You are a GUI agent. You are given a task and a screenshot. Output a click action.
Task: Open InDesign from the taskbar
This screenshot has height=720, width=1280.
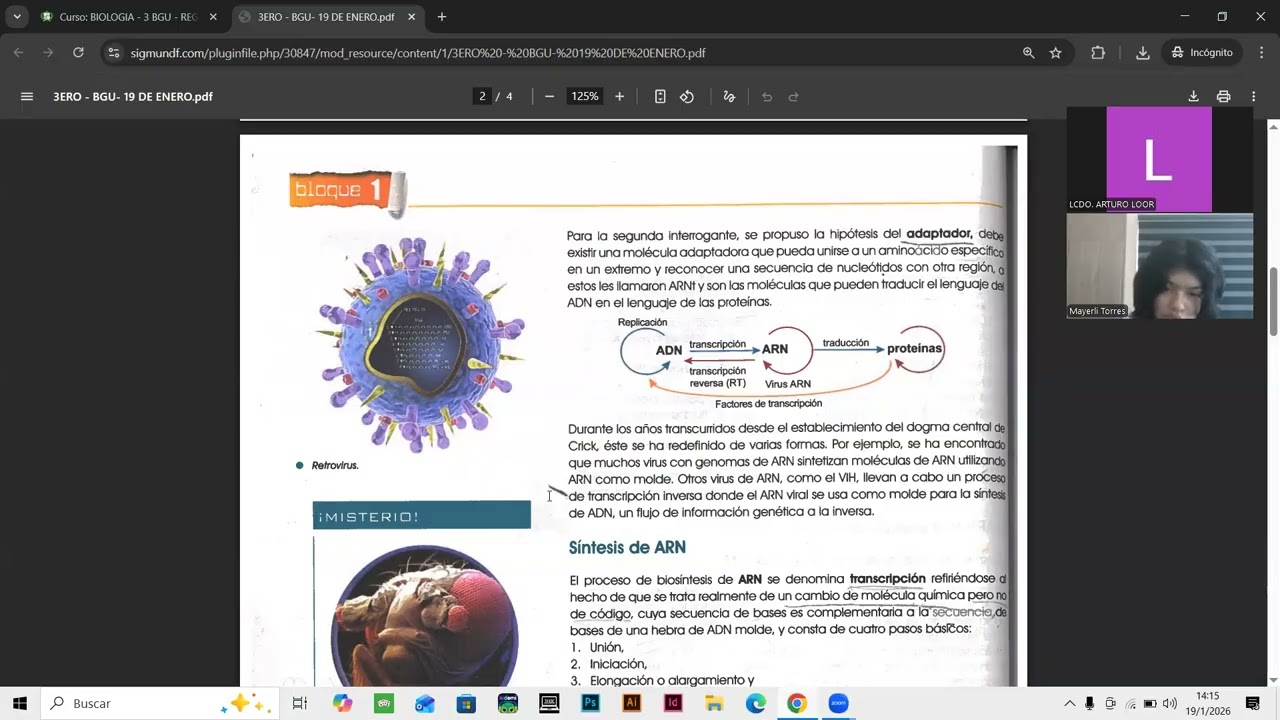(x=673, y=703)
